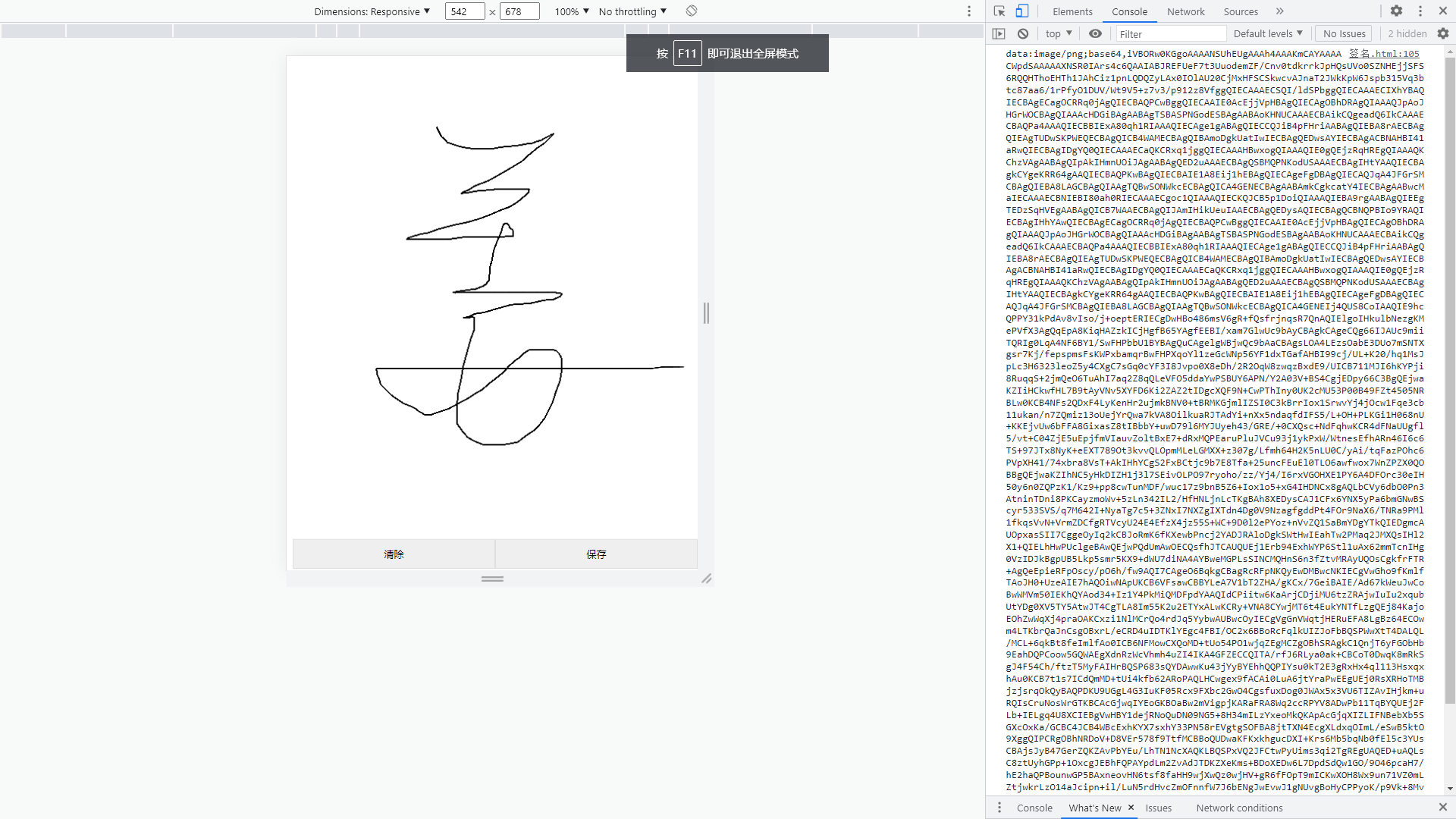The height and width of the screenshot is (819, 1456).
Task: Open DevTools settings gear
Action: pyautogui.click(x=1396, y=11)
